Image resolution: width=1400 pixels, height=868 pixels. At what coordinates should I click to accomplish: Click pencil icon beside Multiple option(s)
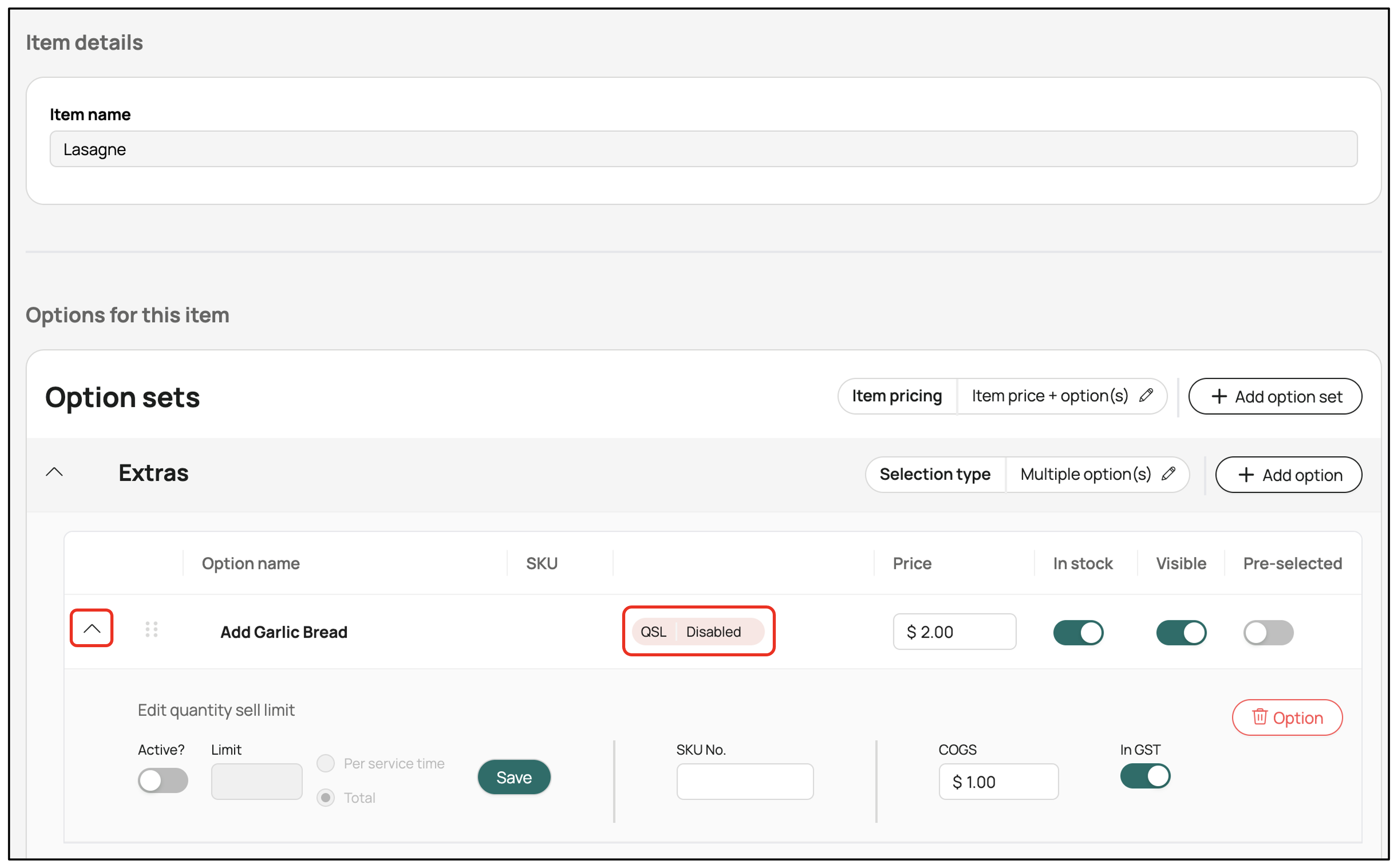(1168, 474)
